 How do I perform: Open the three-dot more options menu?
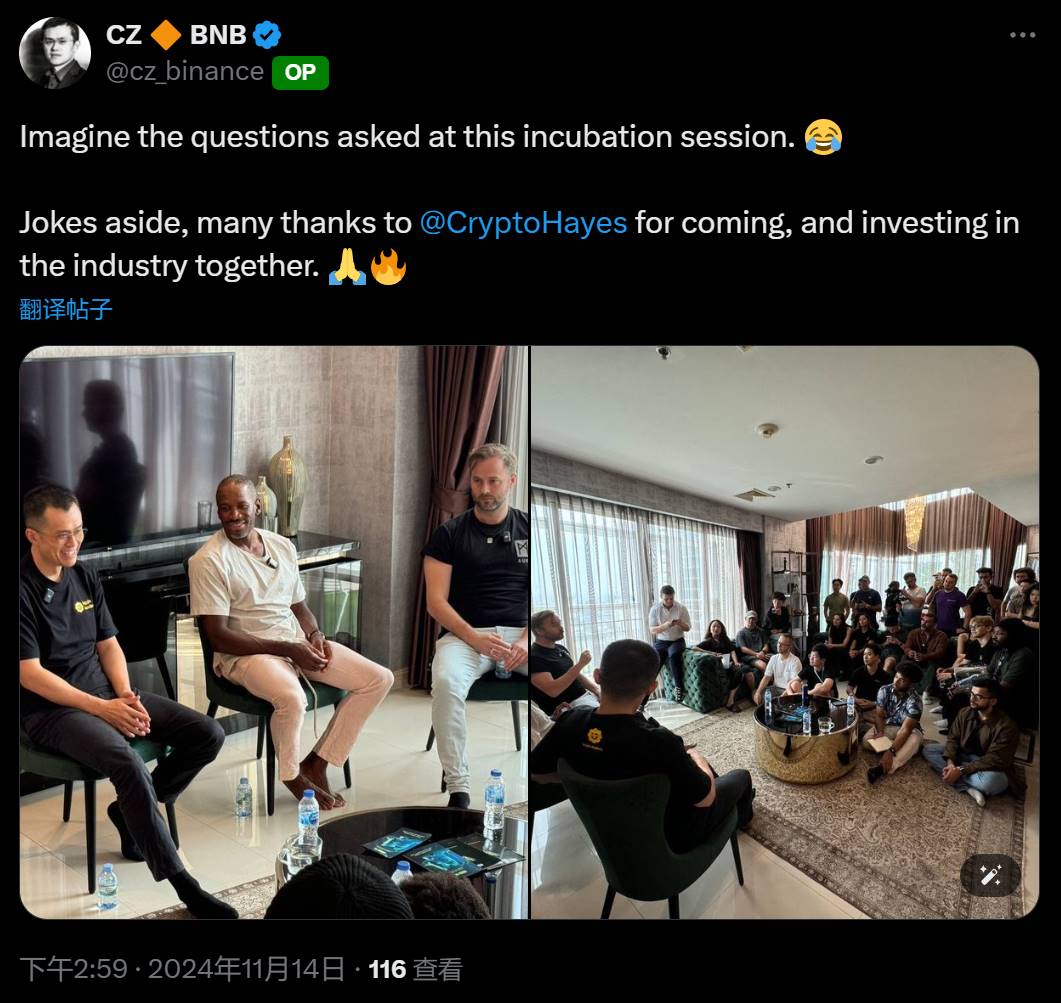tap(1024, 33)
